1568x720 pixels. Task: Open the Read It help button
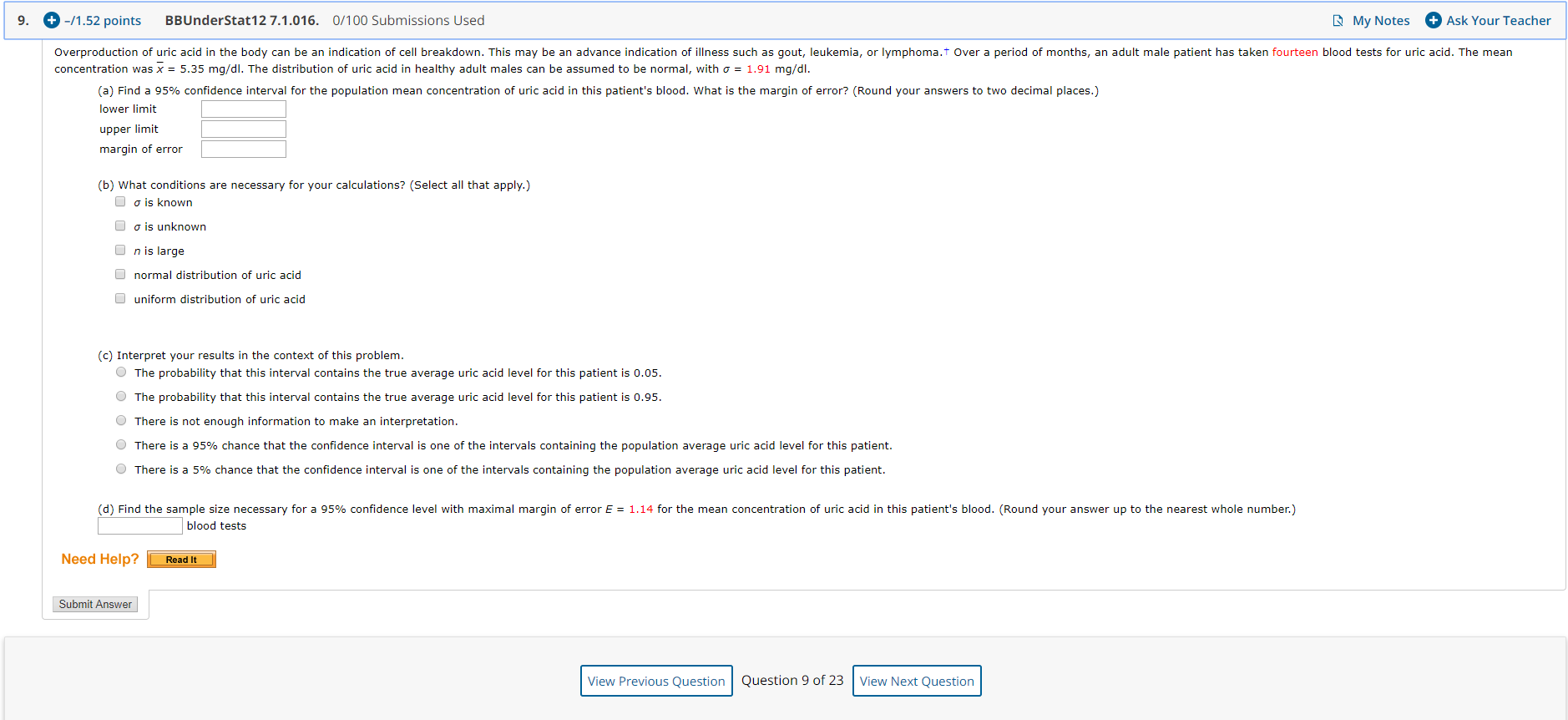tap(181, 560)
